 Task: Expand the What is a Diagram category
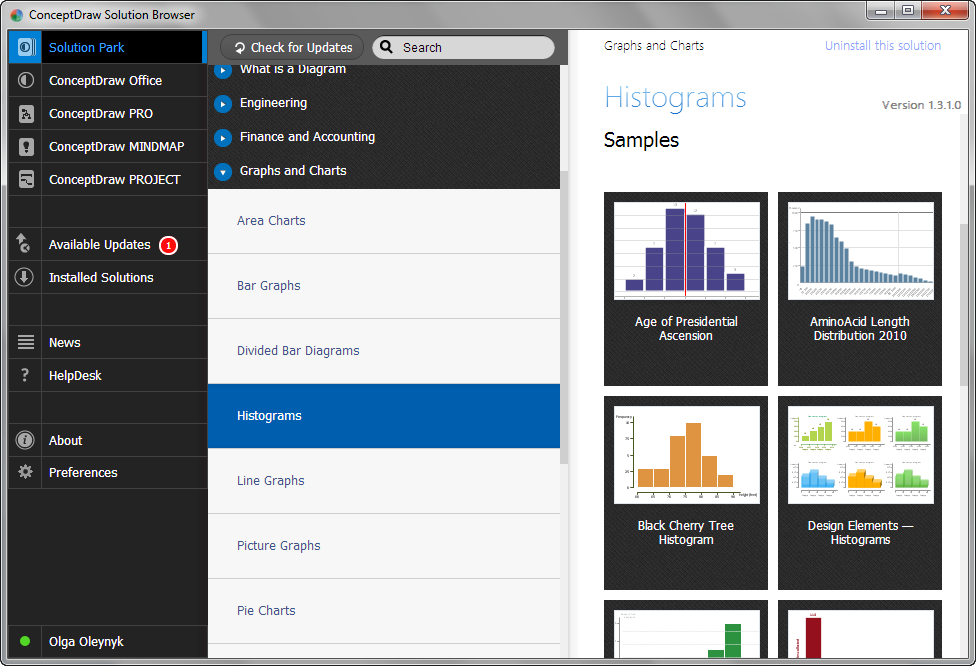pyautogui.click(x=223, y=71)
